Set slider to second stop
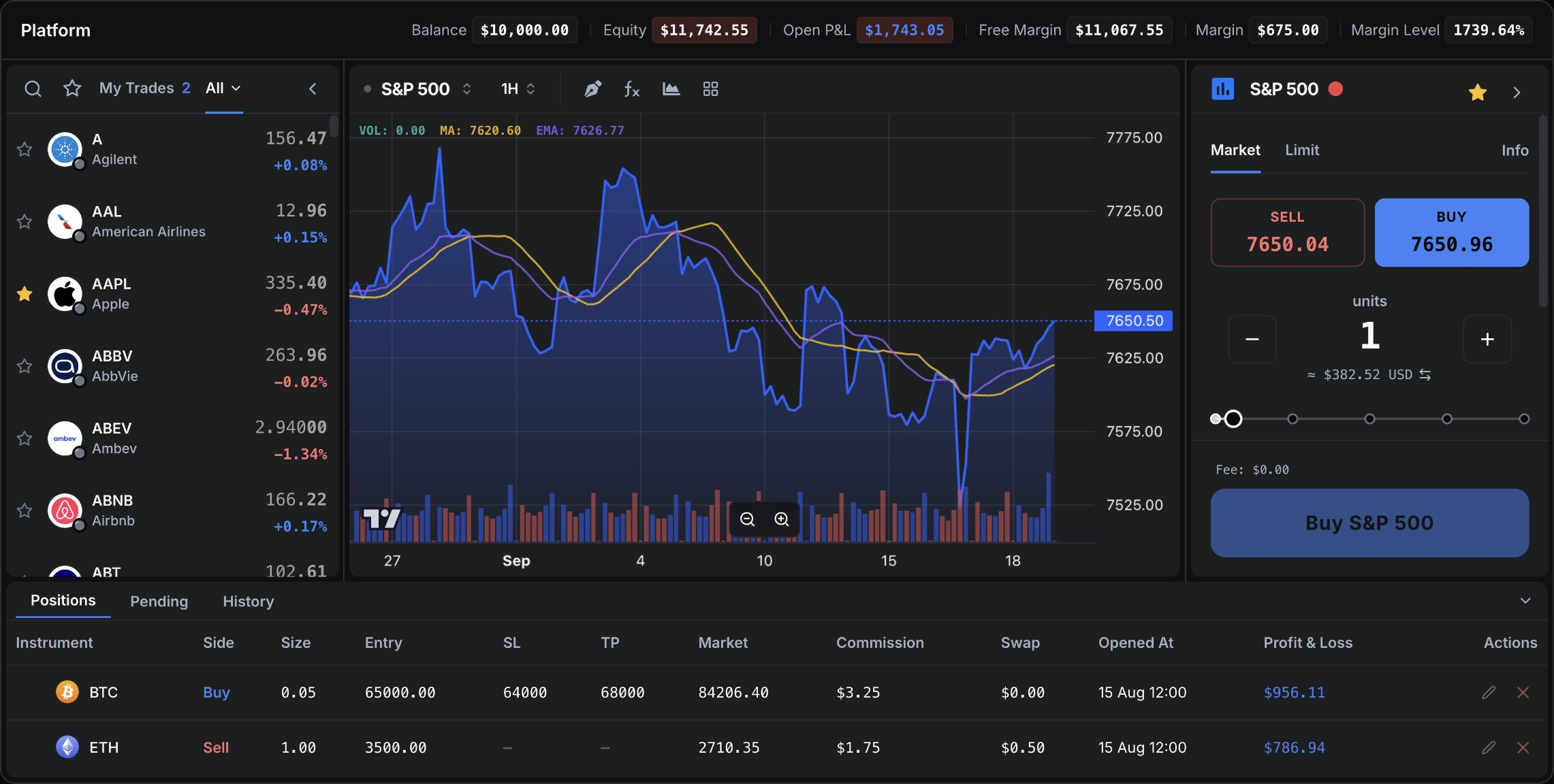 (1292, 419)
